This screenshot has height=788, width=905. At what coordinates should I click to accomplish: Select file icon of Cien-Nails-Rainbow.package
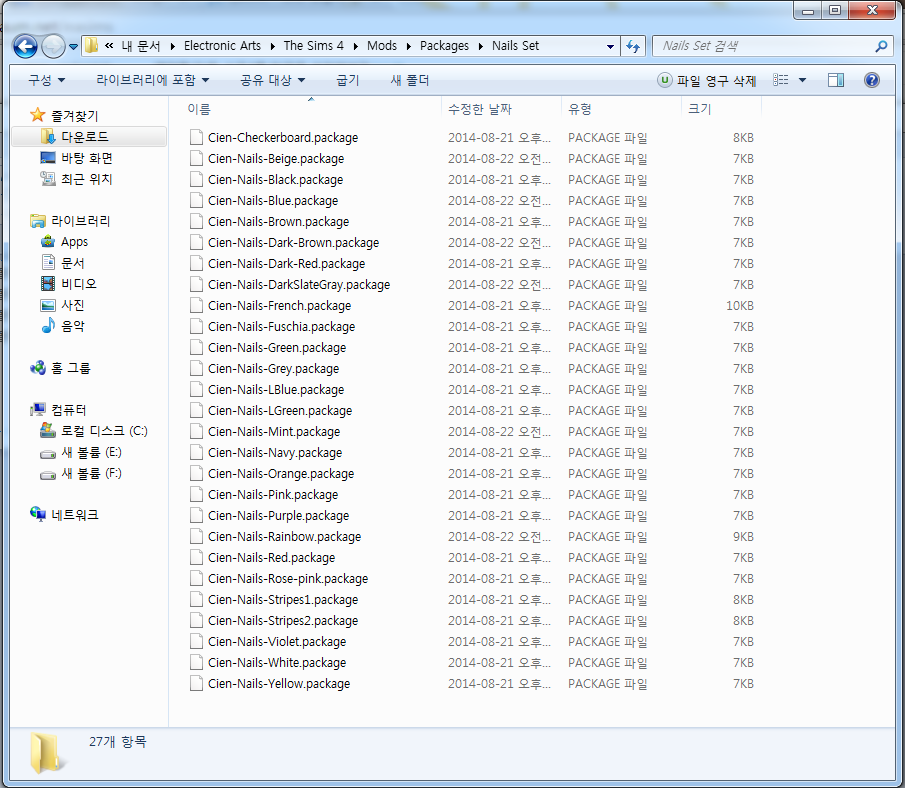coord(196,536)
